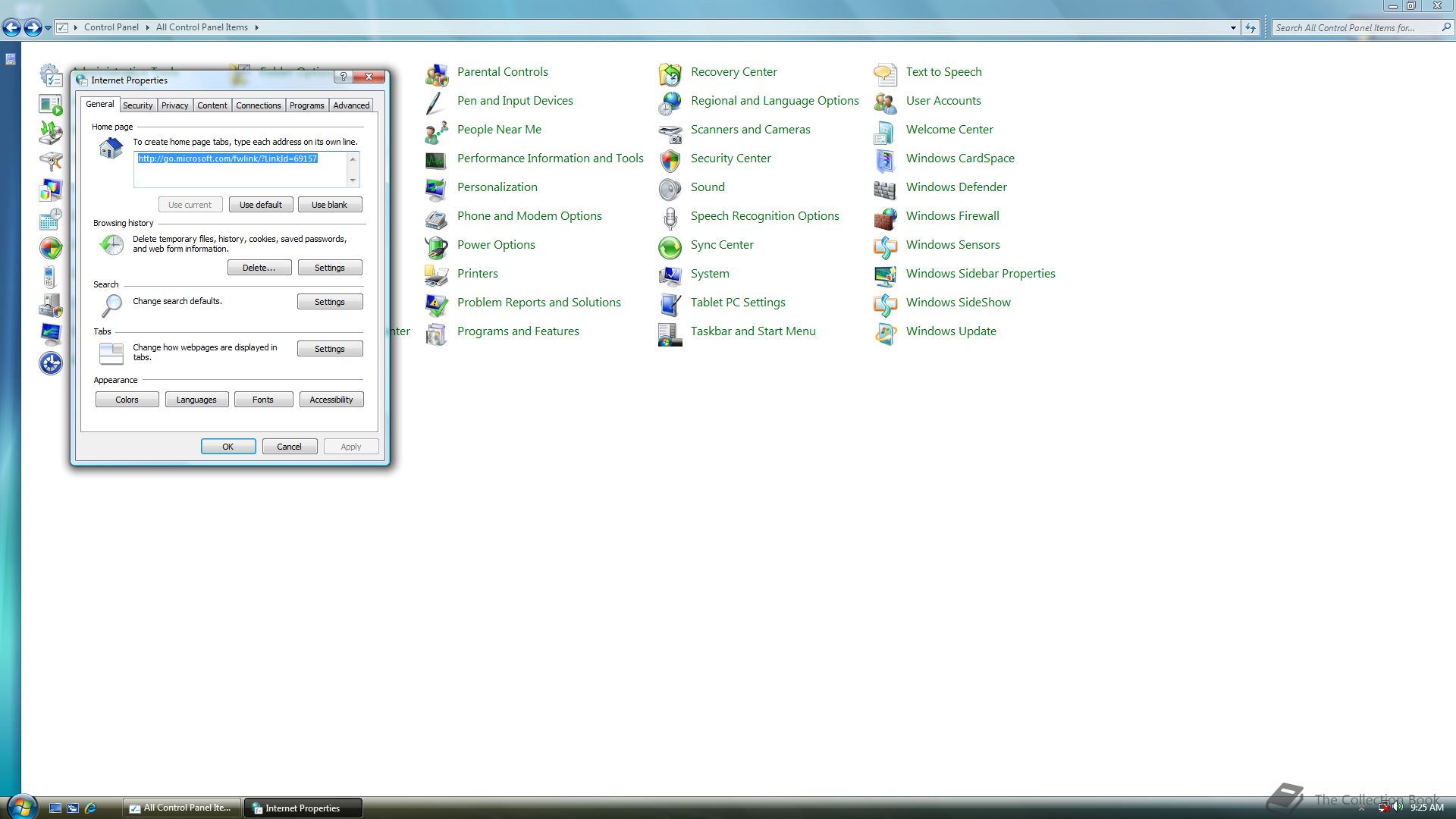Click the Parental Controls icon
The image size is (1456, 819).
coord(436,74)
